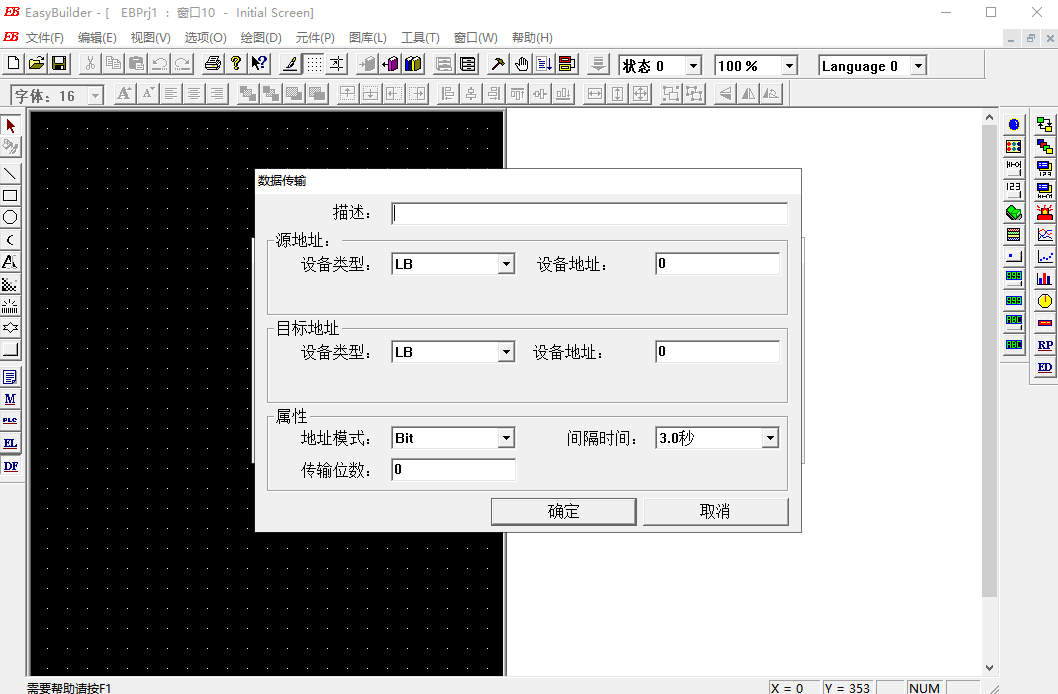
Task: Click the 传输位数 input field
Action: pos(453,469)
